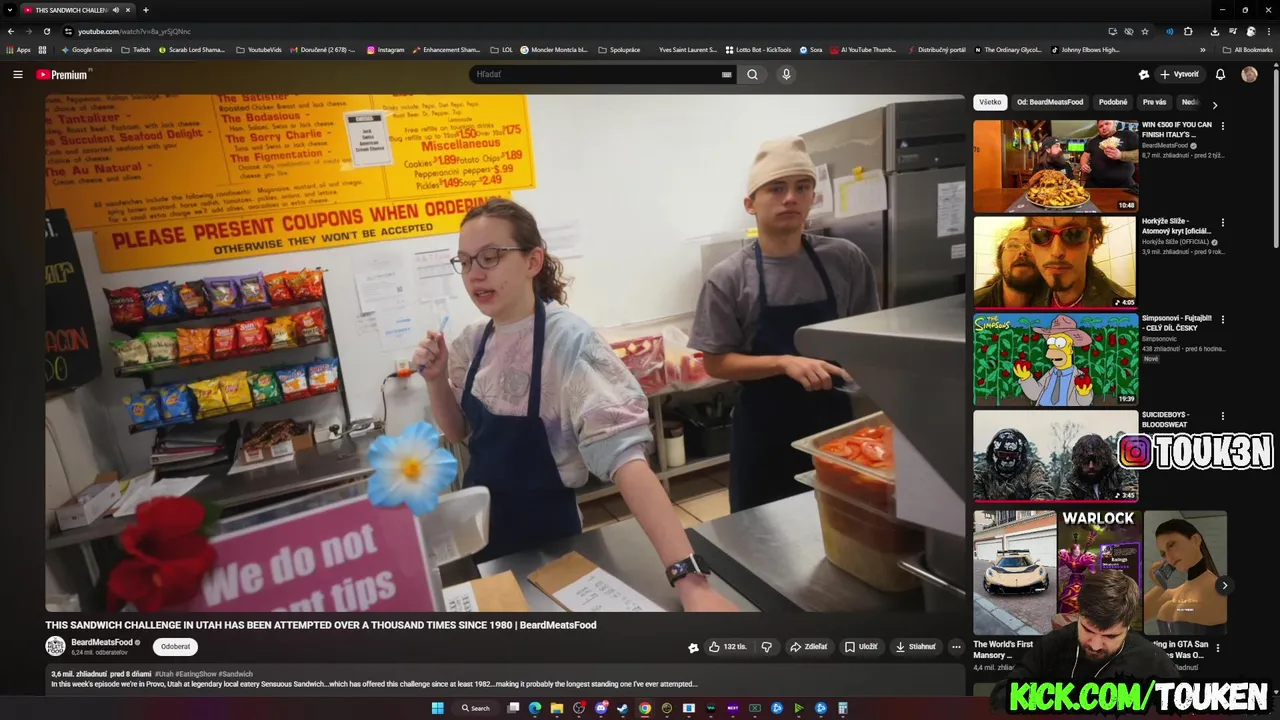1280x720 pixels.
Task: Switch to THIS SANDWICH CHALLENGE browser tab
Action: [x=78, y=10]
